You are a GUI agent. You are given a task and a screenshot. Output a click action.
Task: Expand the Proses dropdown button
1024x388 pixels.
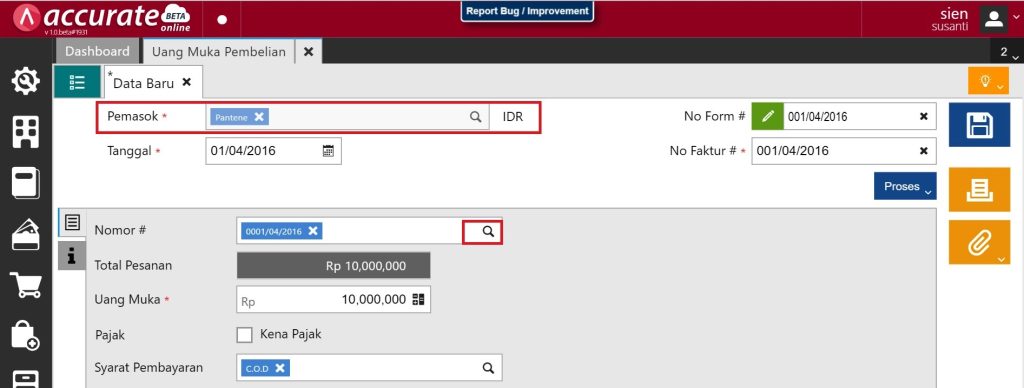[x=905, y=186]
